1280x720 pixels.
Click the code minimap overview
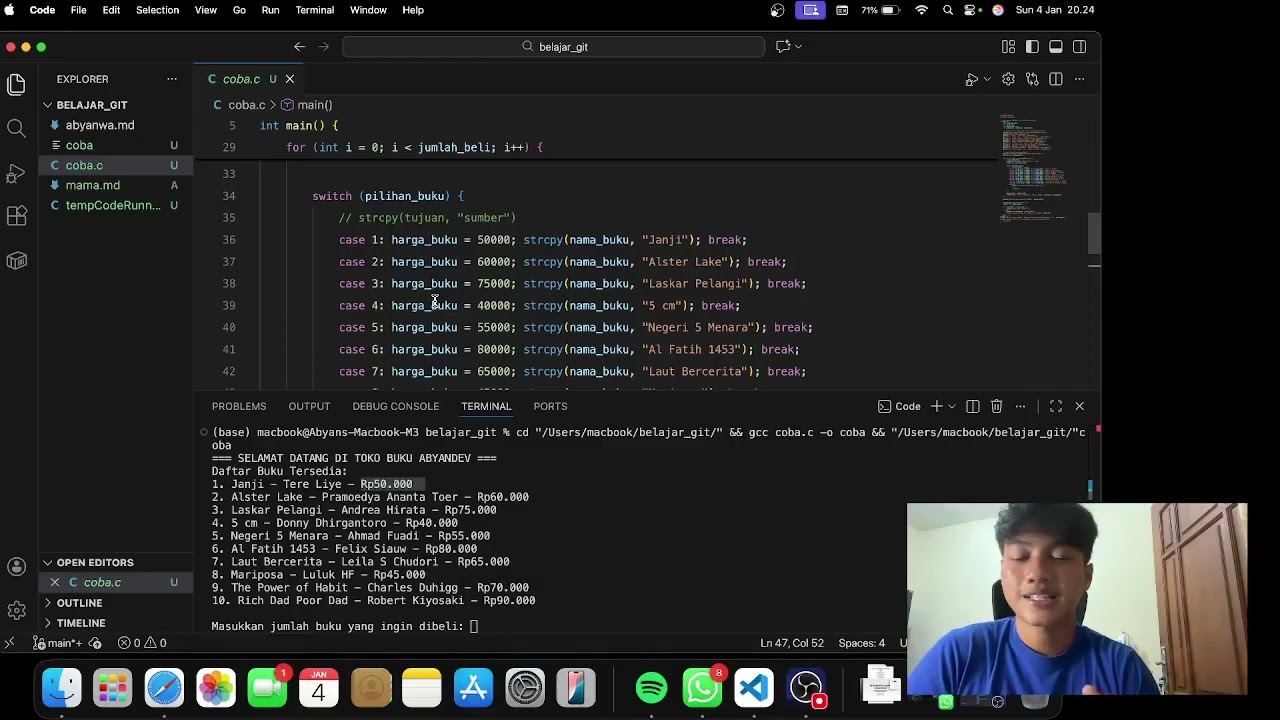pyautogui.click(x=1036, y=167)
